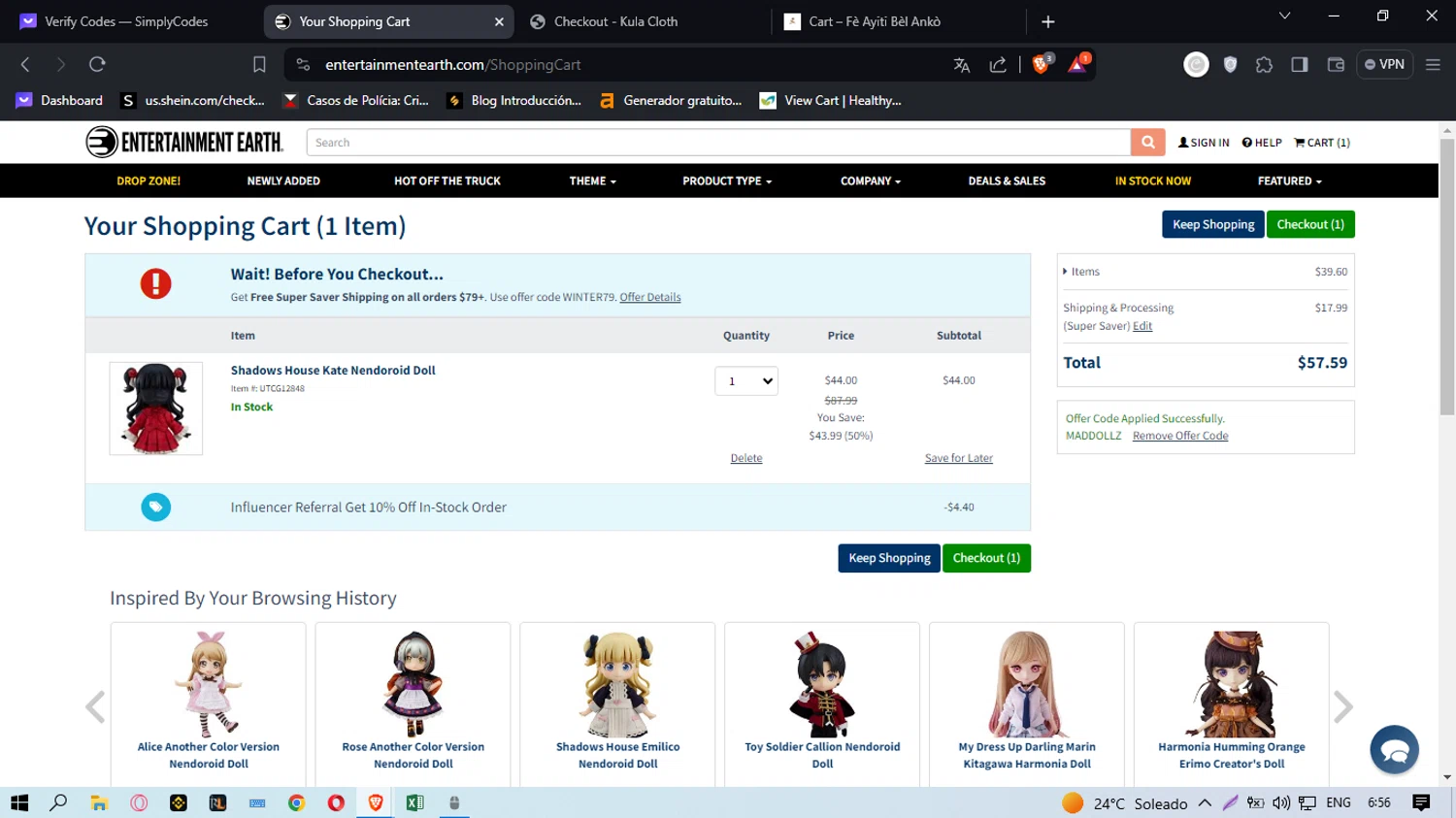
Task: Reload the page with the refresh icon
Action: point(97,64)
